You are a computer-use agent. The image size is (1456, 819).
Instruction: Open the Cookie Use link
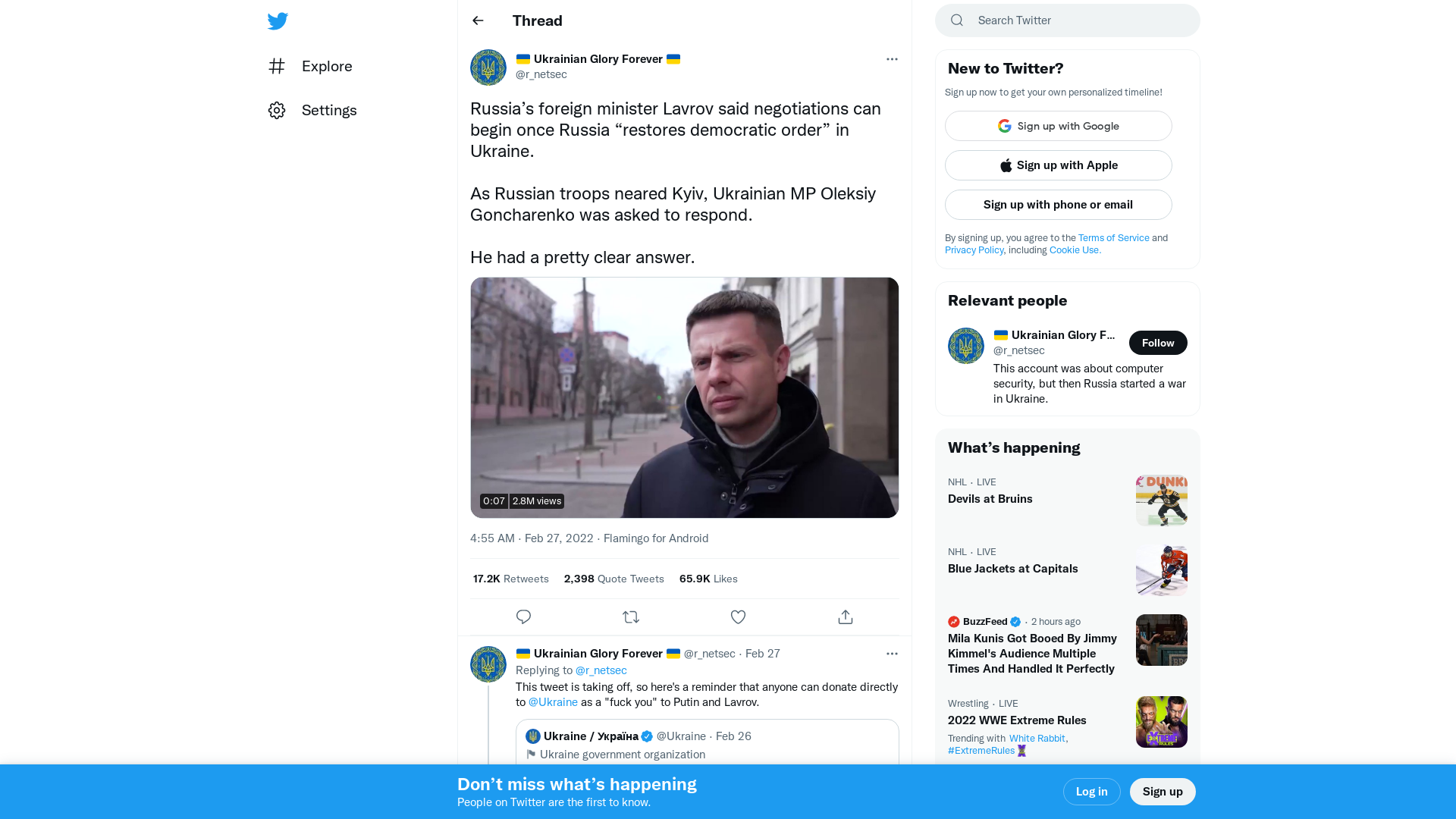[x=1075, y=250]
